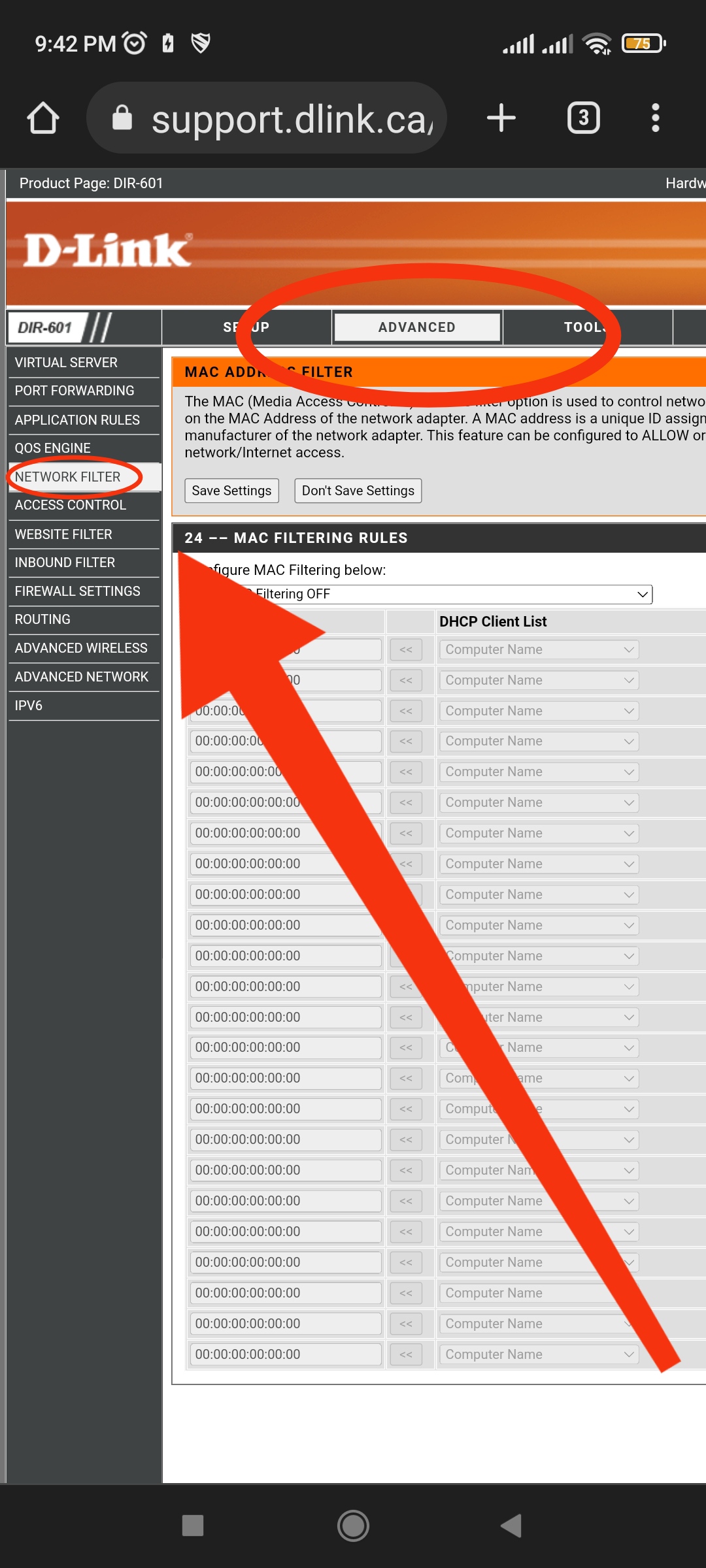Click the << button in the first rule row
Viewport: 706px width, 1568px height.
coord(406,649)
